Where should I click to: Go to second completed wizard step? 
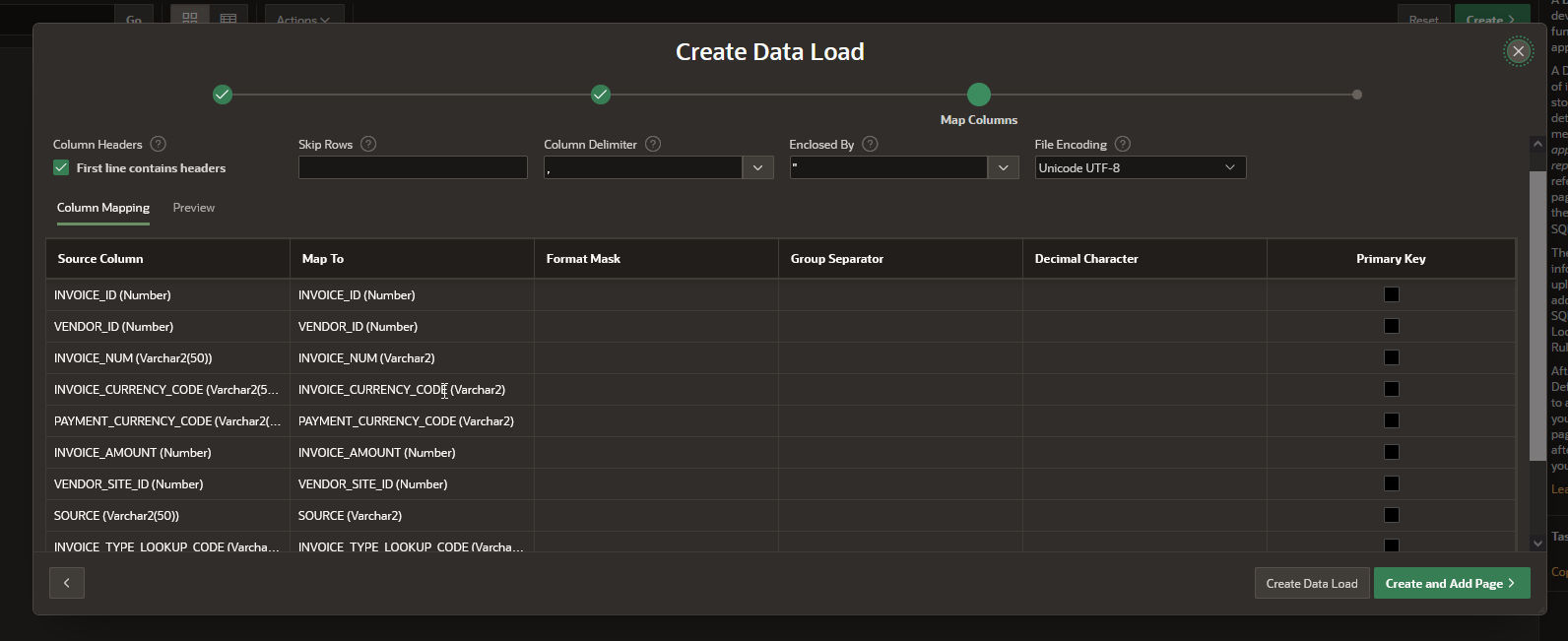[601, 95]
